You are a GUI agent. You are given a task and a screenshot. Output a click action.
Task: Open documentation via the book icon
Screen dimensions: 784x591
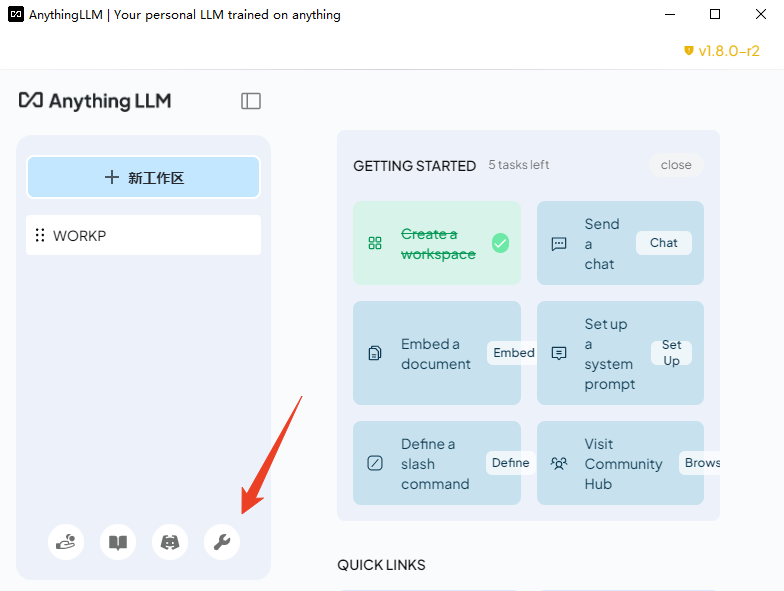[118, 542]
